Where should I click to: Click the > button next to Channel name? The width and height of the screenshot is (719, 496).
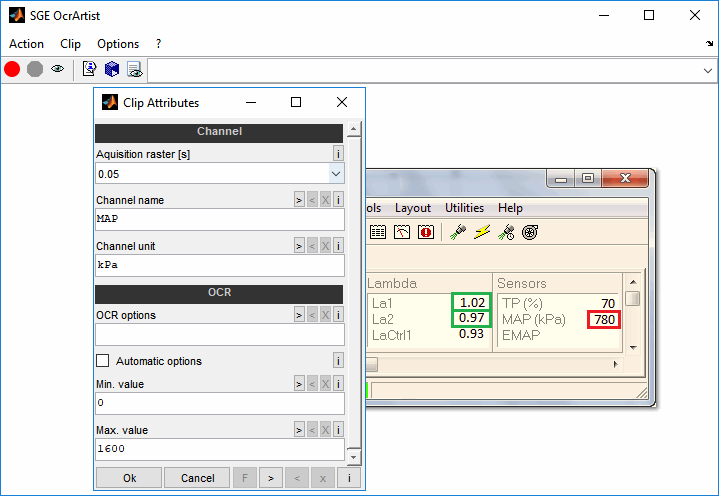pyautogui.click(x=299, y=200)
